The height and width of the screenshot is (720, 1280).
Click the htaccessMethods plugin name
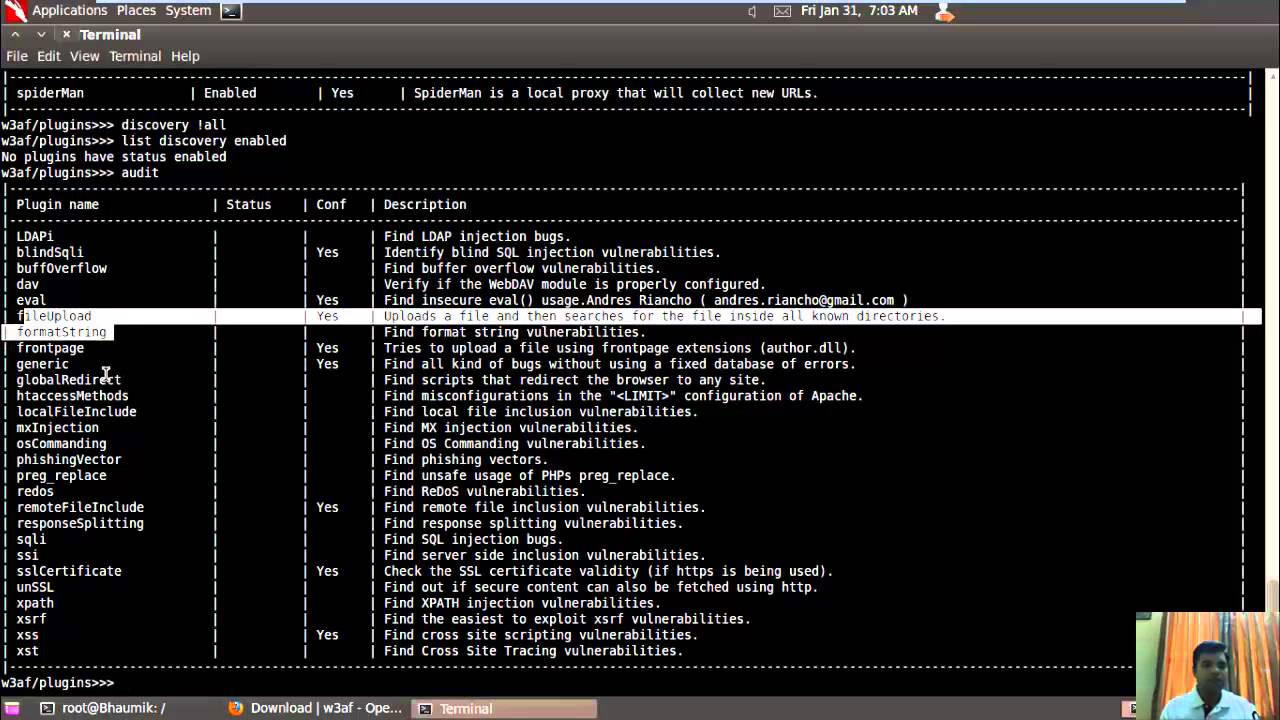click(x=72, y=396)
